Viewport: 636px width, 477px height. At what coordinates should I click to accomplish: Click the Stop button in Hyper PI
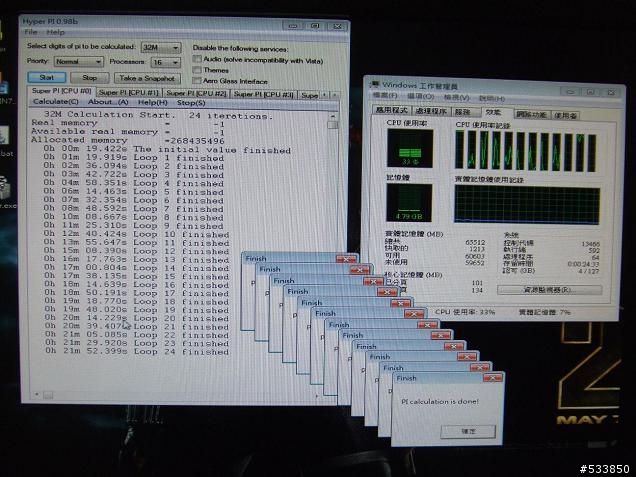point(90,77)
